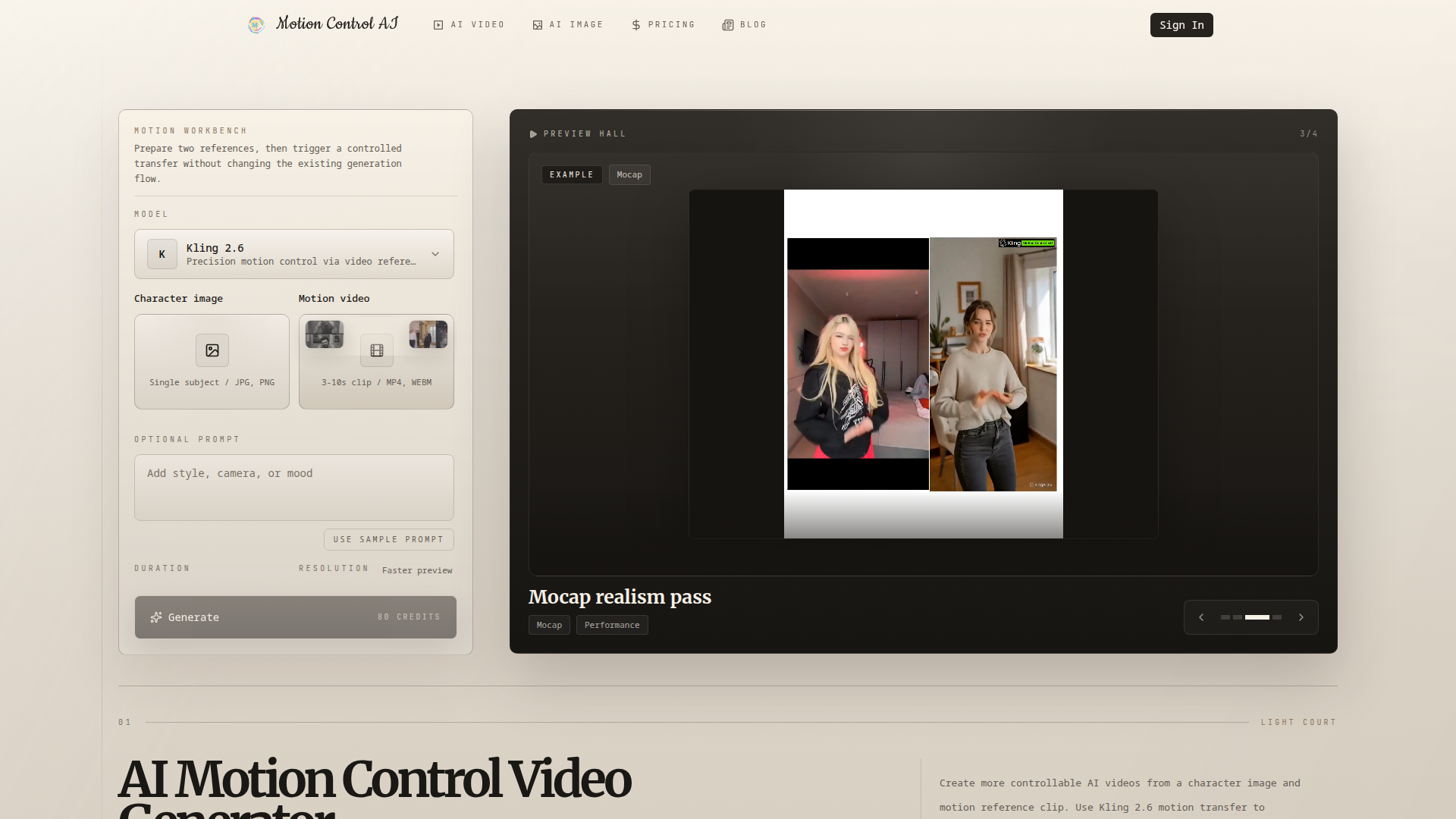
Task: Go to the previous preview example
Action: tap(1201, 617)
